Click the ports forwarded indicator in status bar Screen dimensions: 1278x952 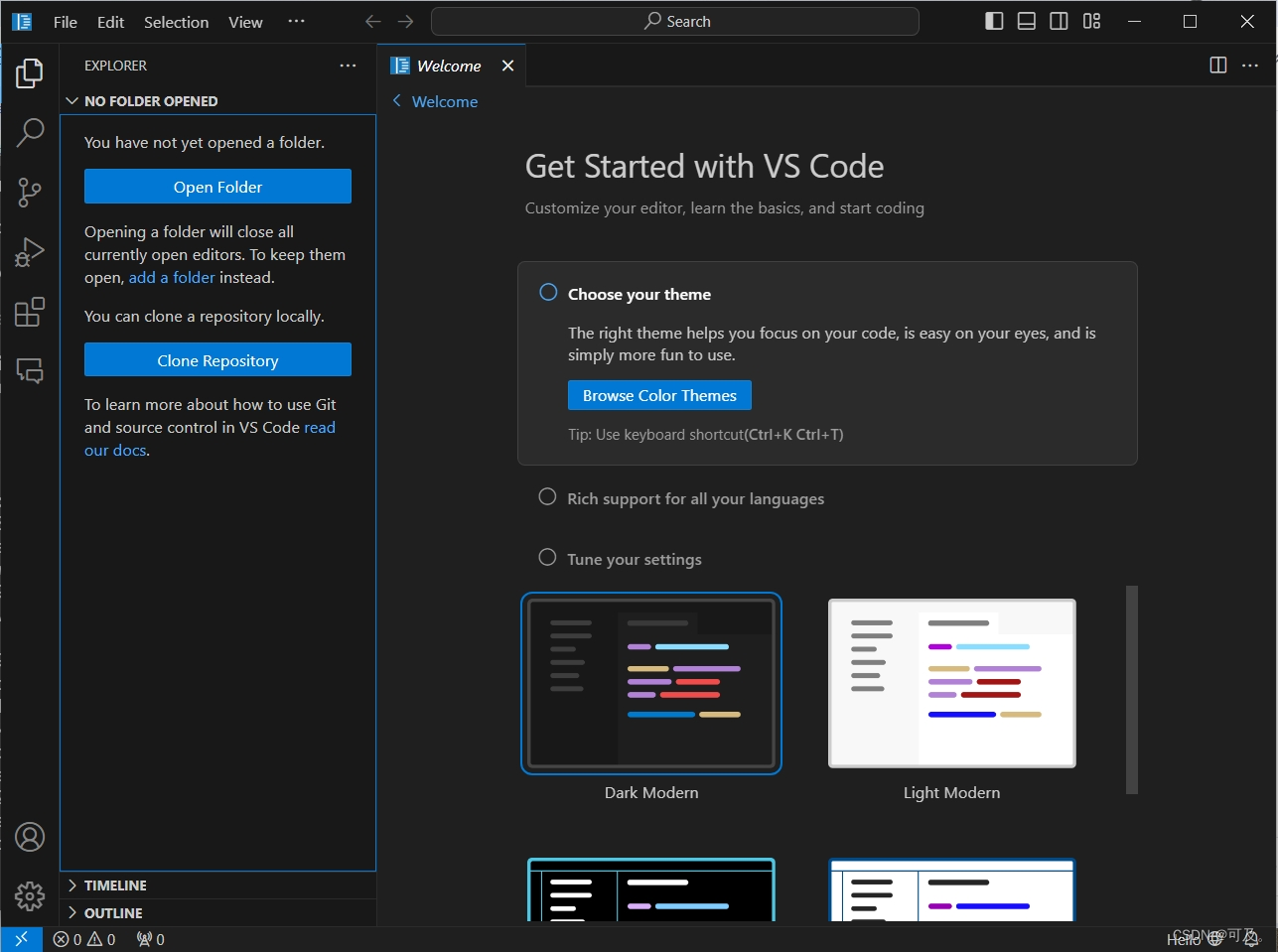click(x=151, y=939)
